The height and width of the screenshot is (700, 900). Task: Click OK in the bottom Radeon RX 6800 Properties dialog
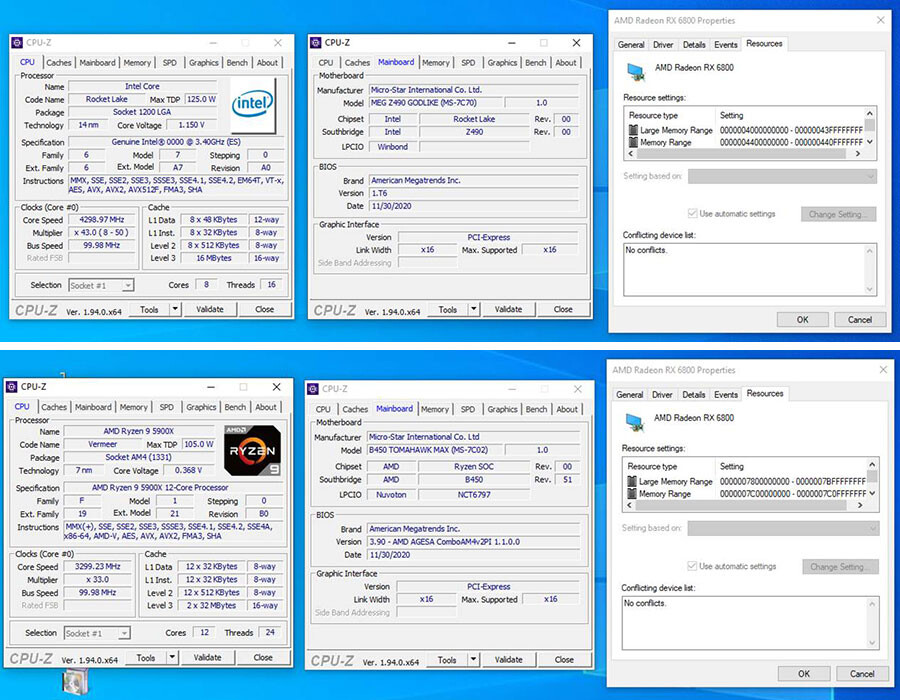tap(803, 674)
